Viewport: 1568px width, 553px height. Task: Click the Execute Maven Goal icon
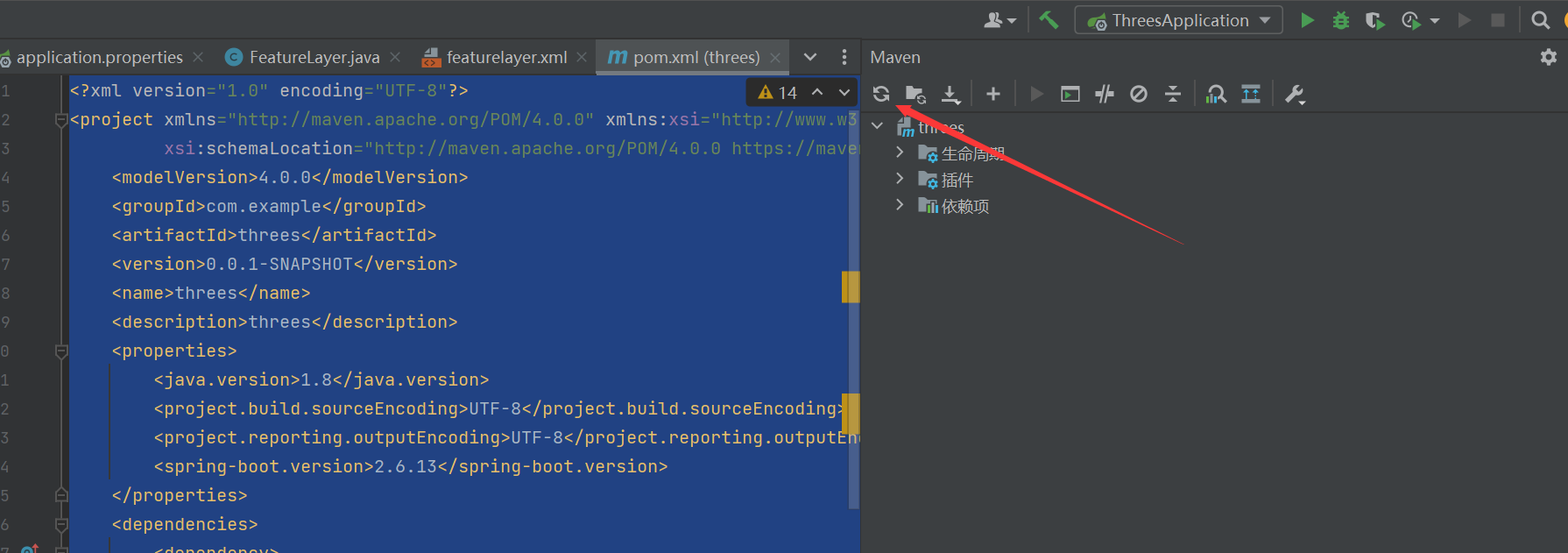click(x=1070, y=94)
